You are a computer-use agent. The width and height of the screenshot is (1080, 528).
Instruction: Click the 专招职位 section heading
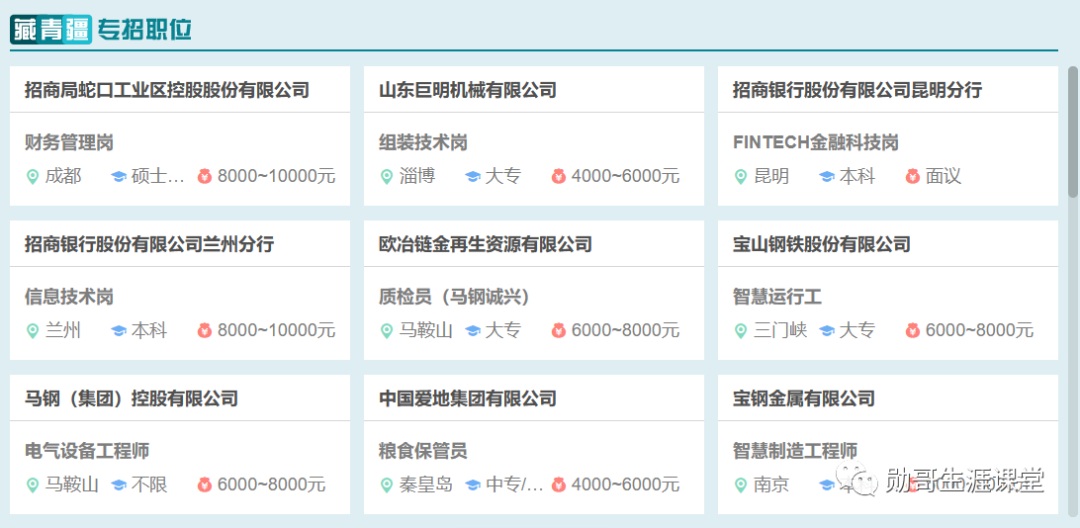click(144, 30)
